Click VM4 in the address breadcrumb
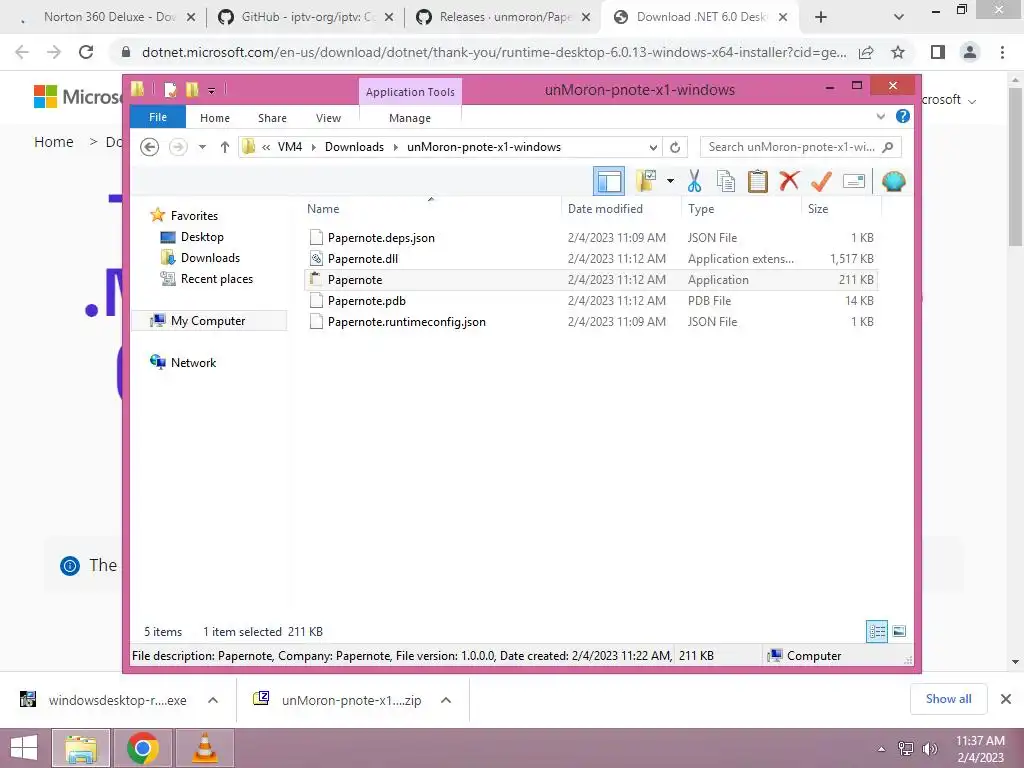Image resolution: width=1024 pixels, height=768 pixels. pyautogui.click(x=289, y=147)
